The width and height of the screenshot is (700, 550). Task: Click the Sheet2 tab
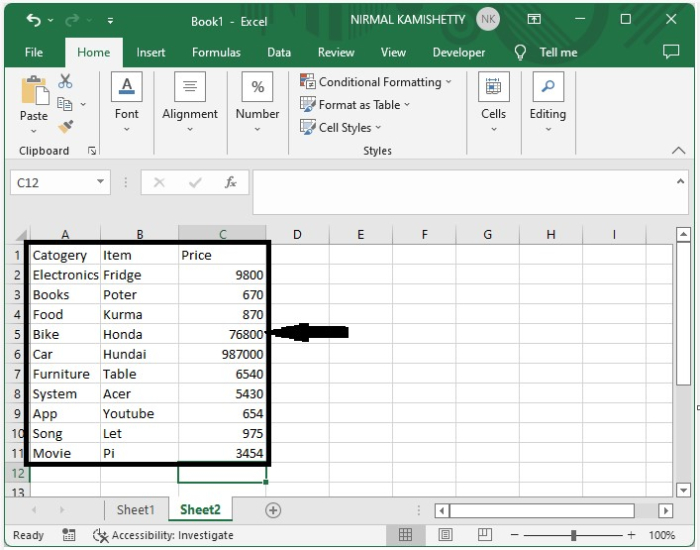point(200,510)
